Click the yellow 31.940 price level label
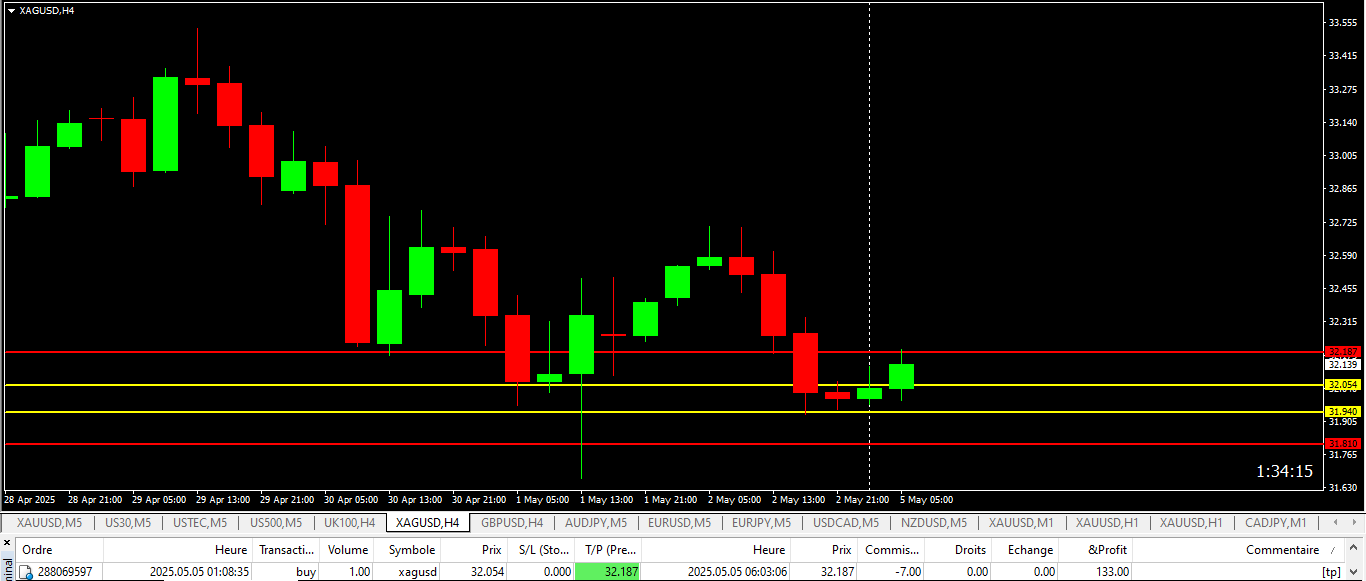This screenshot has height=581, width=1366. 1342,411
